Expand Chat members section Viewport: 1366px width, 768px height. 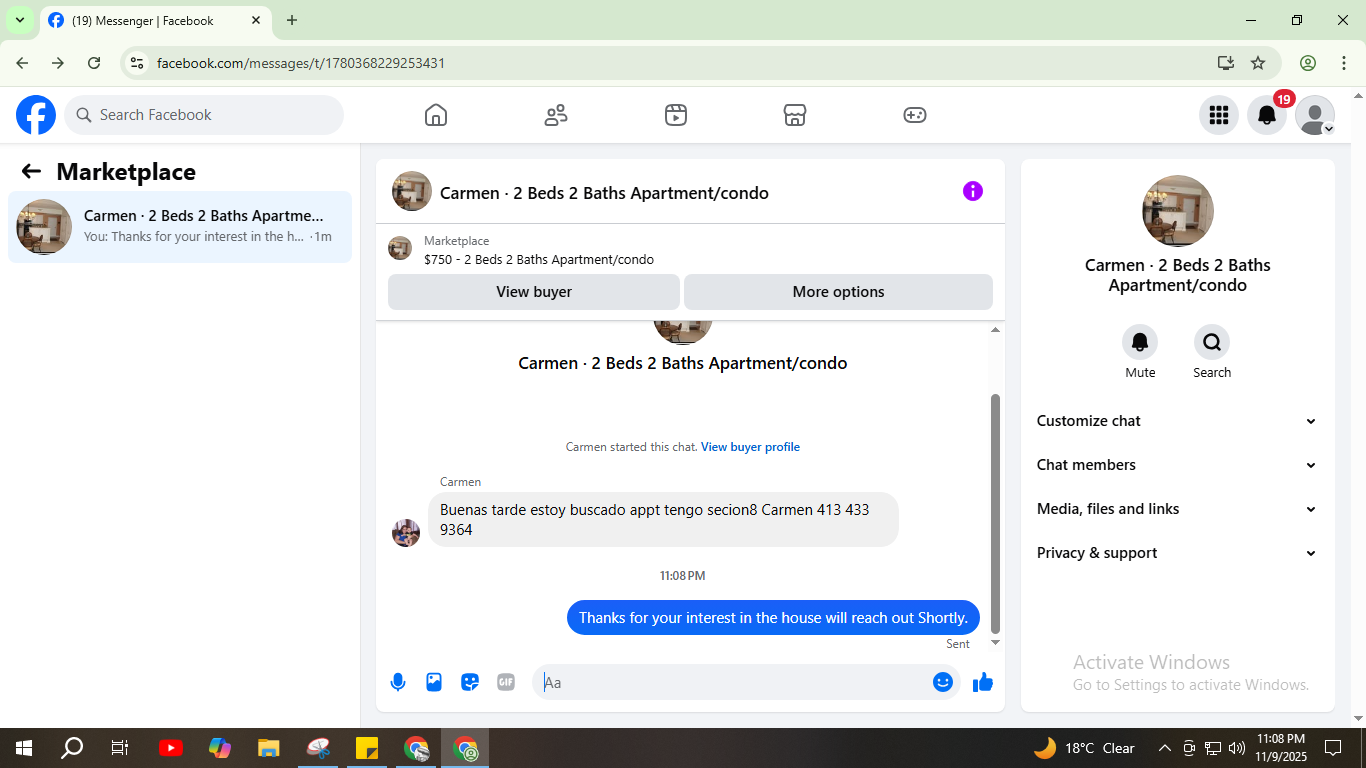[1177, 465]
